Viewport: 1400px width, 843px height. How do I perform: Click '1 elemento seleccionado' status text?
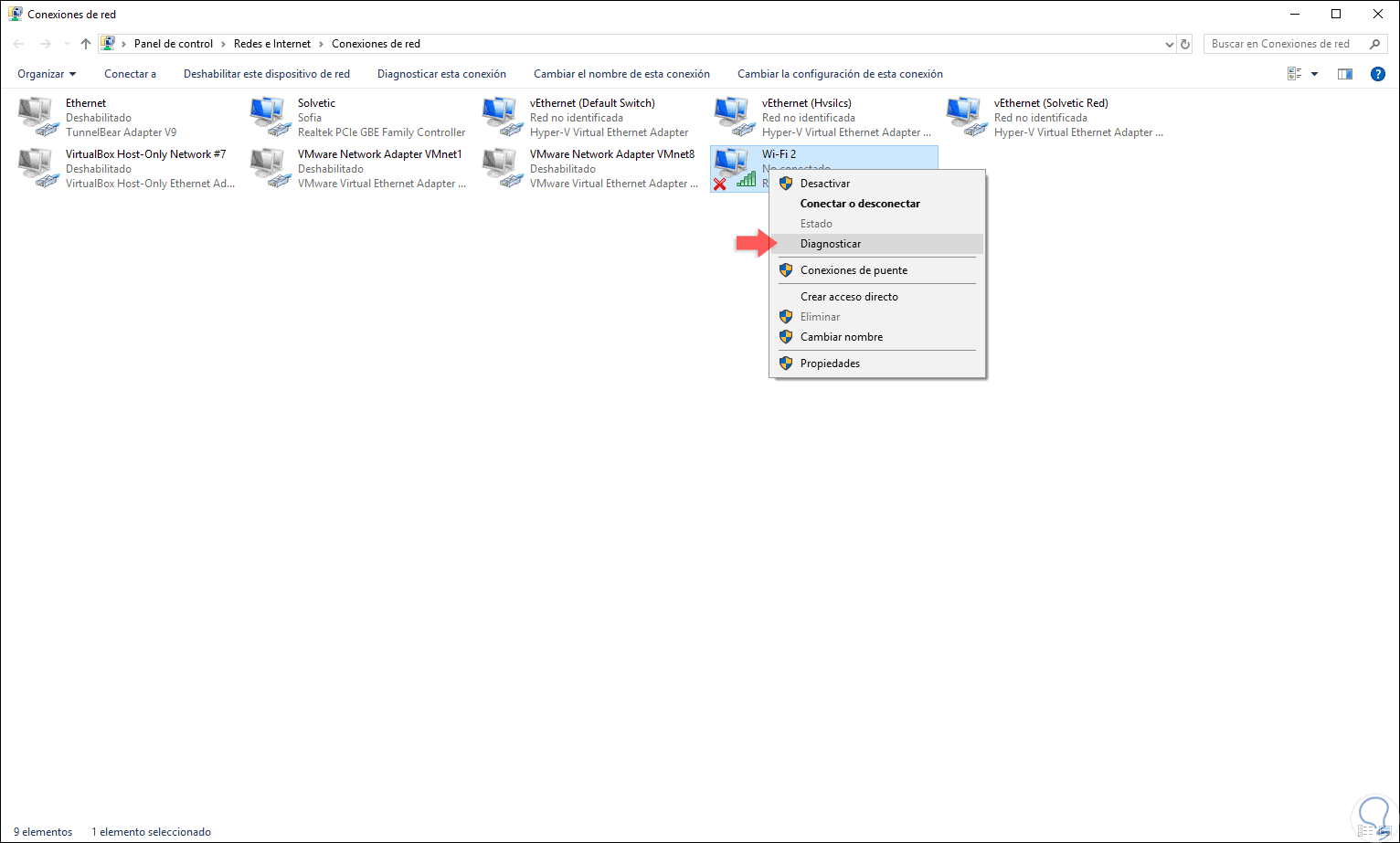pyautogui.click(x=151, y=832)
